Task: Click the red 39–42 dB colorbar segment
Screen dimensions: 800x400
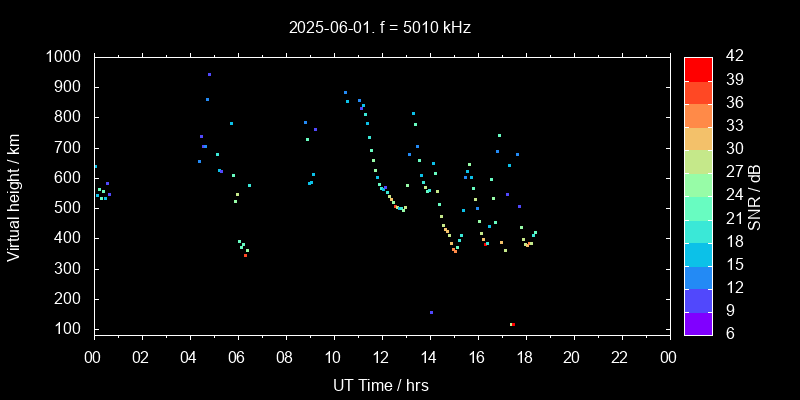Action: click(698, 68)
